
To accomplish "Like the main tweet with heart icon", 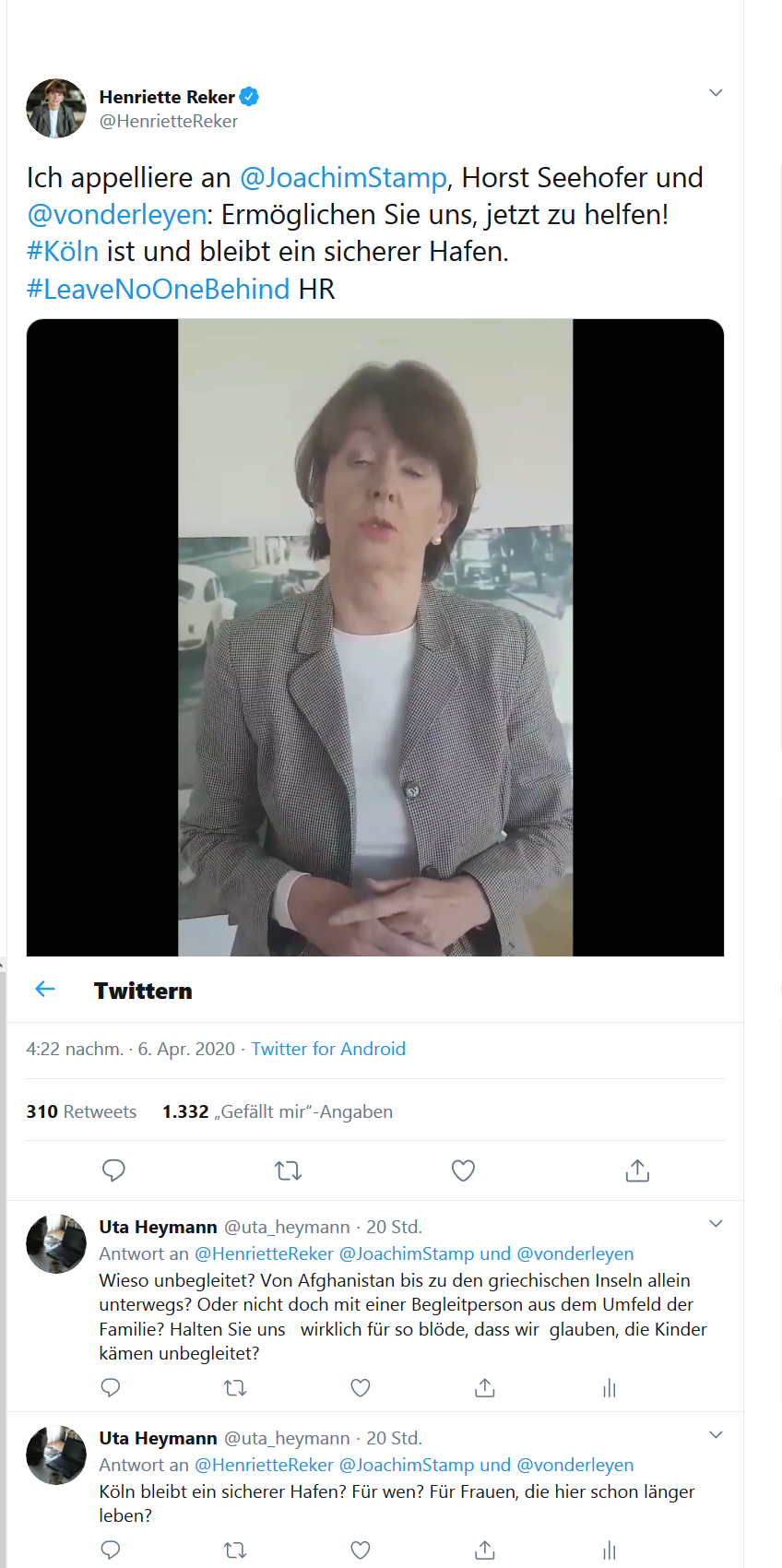I will tap(463, 1170).
